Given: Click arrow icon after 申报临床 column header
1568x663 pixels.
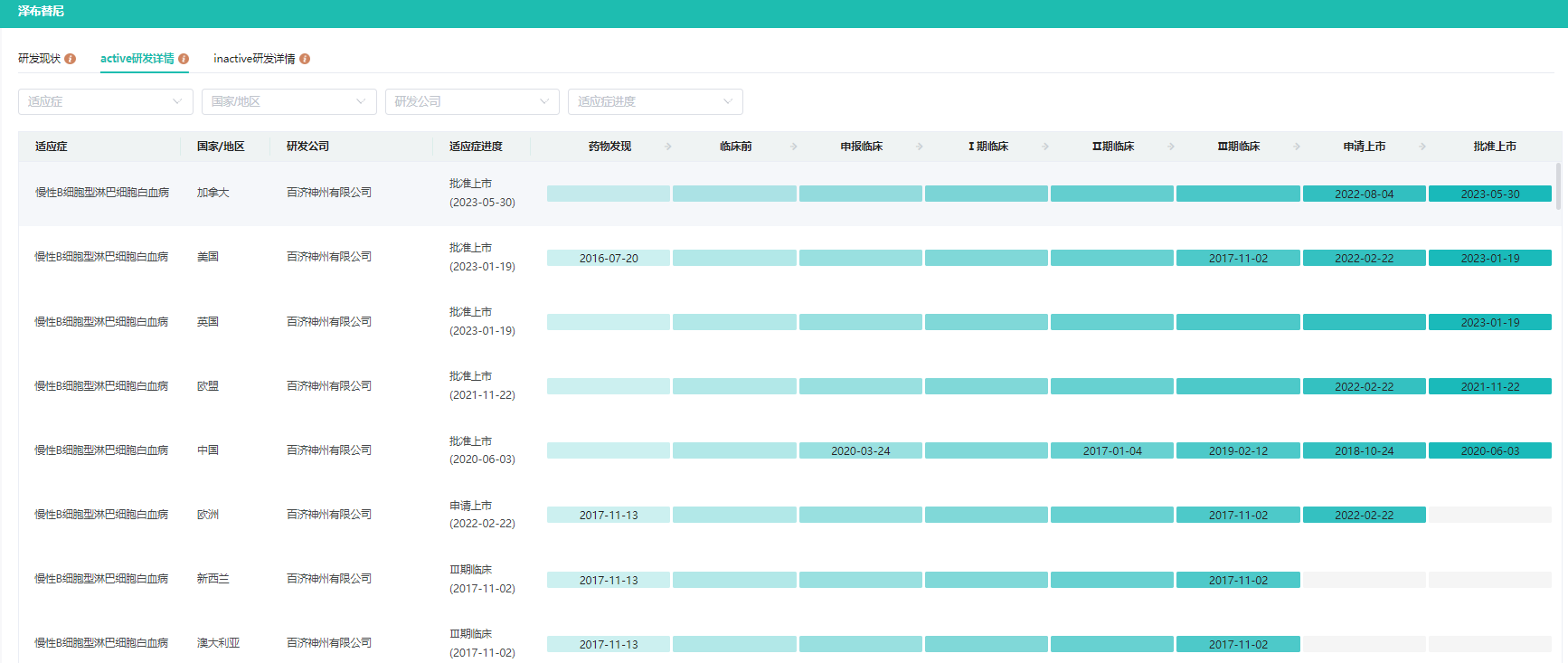Looking at the screenshot, I should 920,147.
